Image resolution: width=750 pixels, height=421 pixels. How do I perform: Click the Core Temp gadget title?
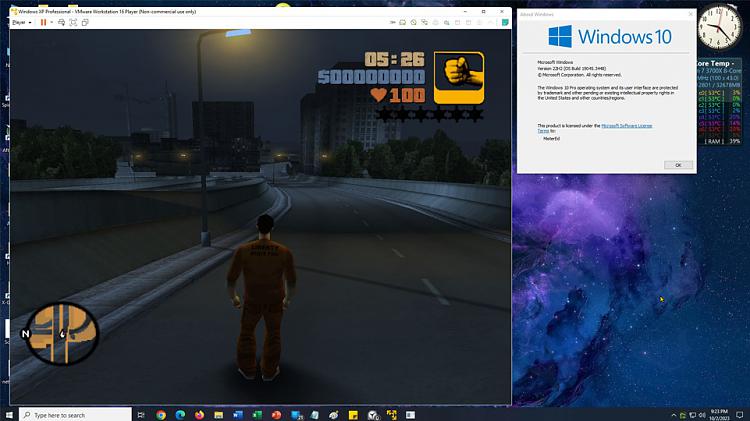pyautogui.click(x=716, y=63)
